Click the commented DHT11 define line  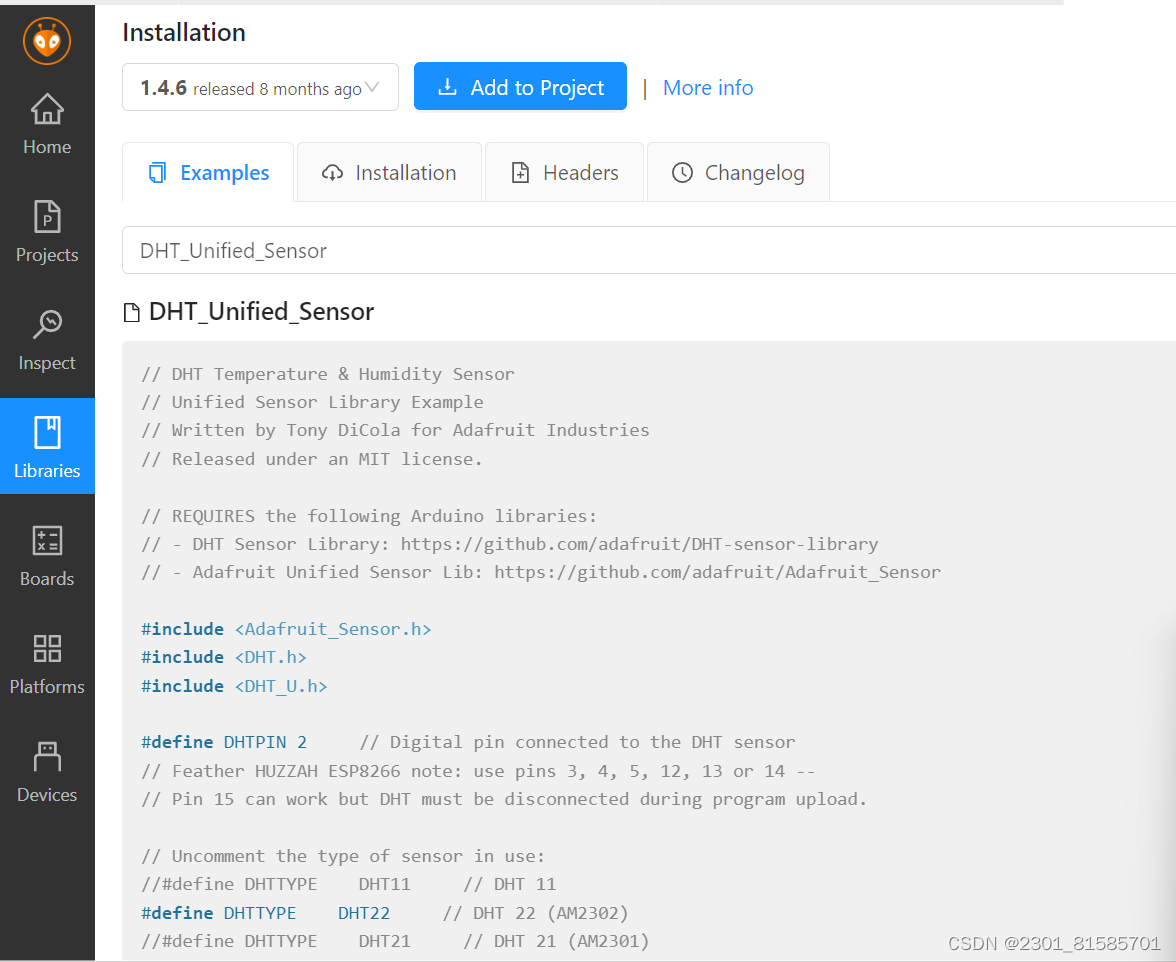tap(349, 885)
